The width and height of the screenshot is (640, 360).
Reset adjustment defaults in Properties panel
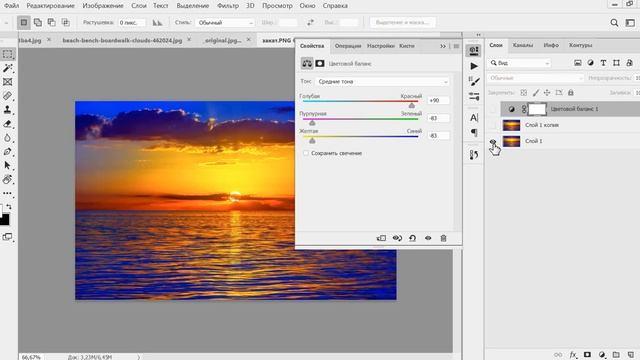[413, 238]
